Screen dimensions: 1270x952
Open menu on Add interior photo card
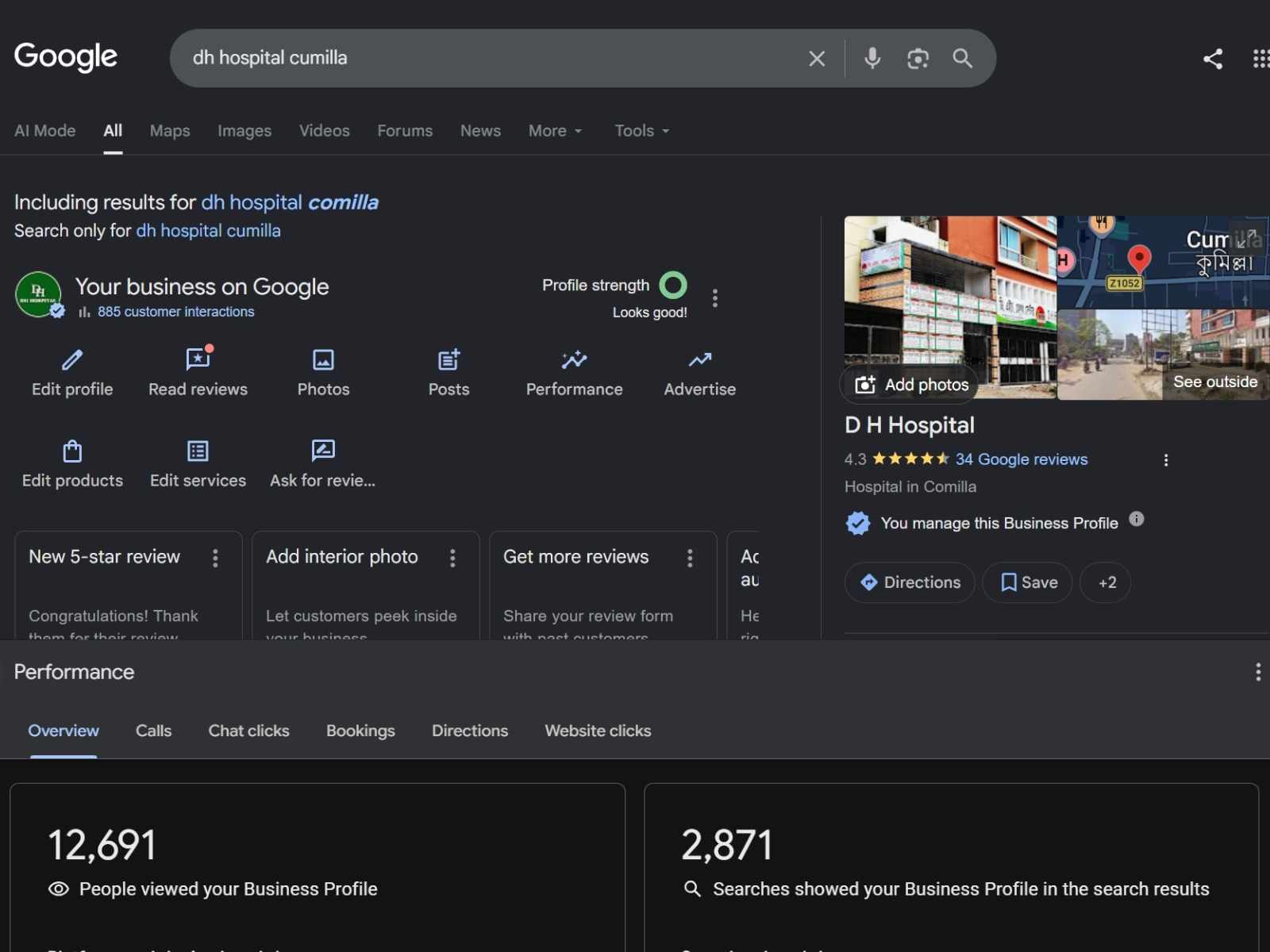tap(452, 559)
